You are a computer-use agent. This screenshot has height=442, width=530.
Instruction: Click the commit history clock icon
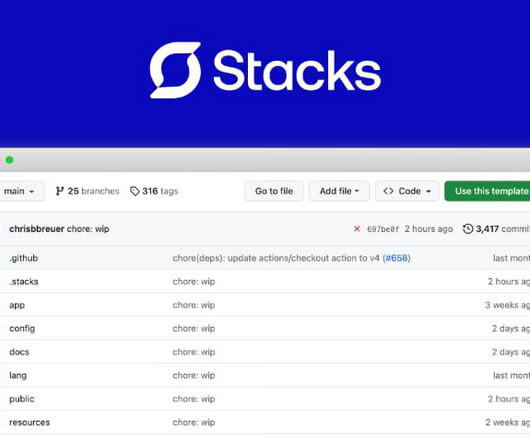pos(468,229)
